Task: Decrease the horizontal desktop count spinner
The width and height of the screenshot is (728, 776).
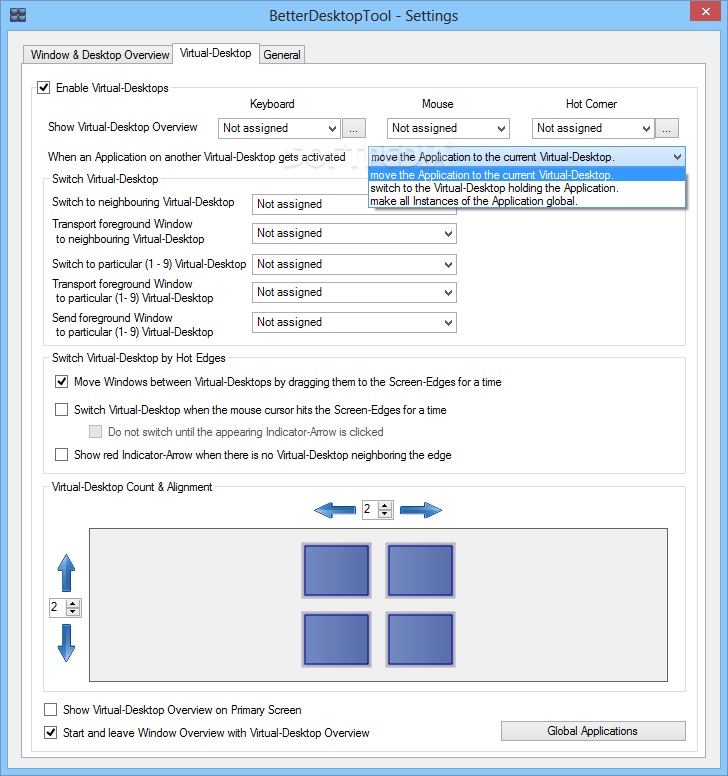Action: click(385, 514)
